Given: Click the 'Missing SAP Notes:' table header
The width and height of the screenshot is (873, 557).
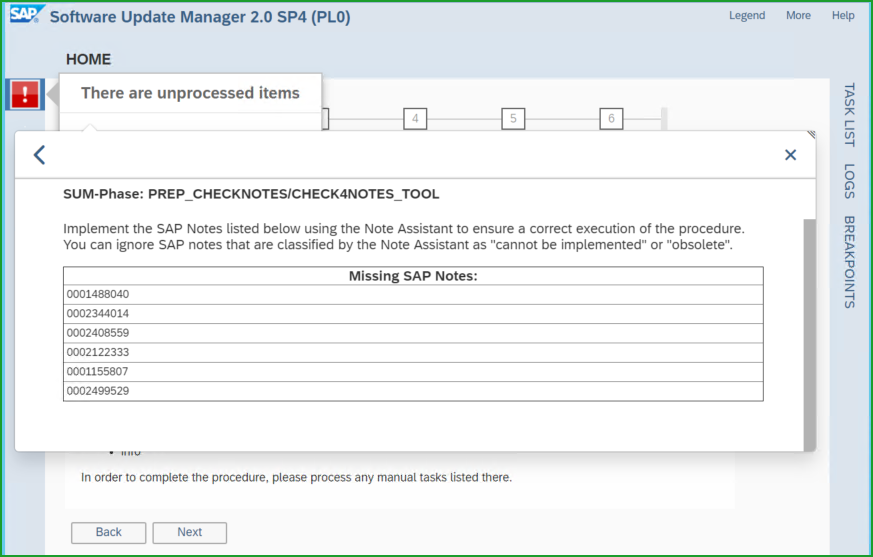Looking at the screenshot, I should [413, 276].
